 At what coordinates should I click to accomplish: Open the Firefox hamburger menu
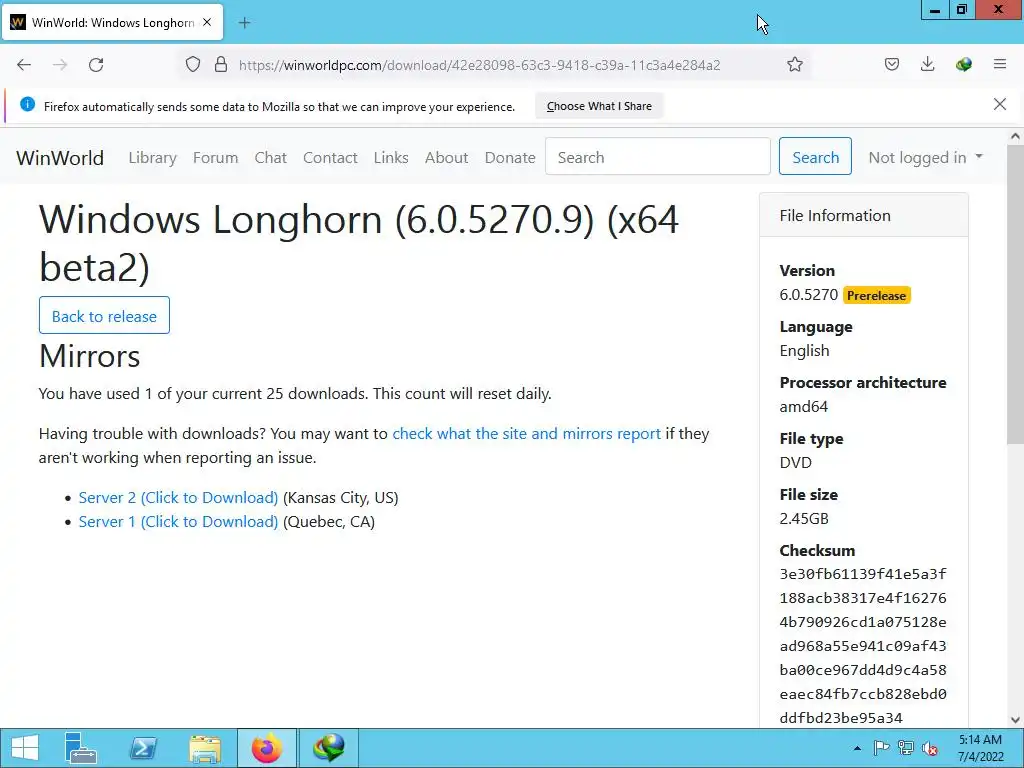pyautogui.click(x=1000, y=64)
